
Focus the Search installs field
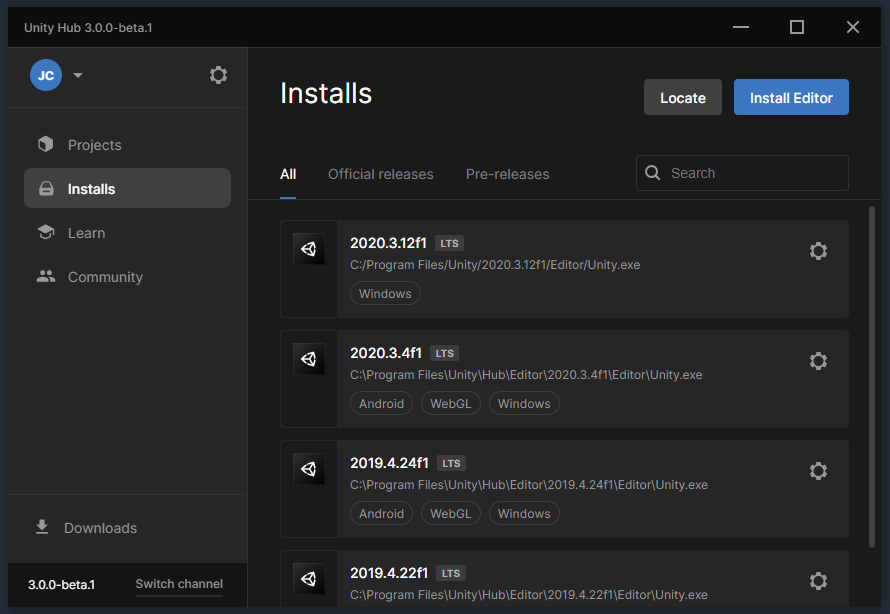742,173
